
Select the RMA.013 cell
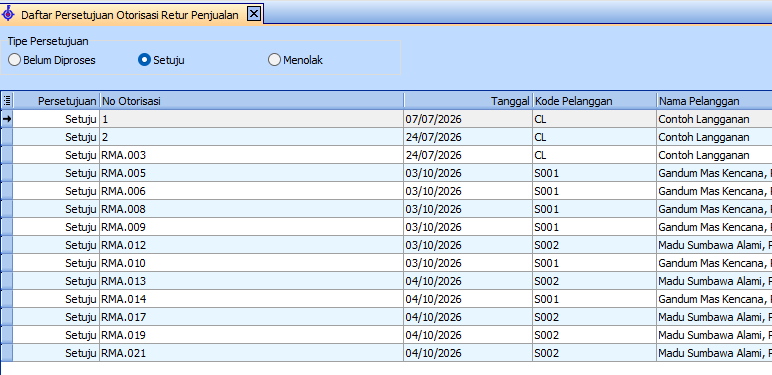point(252,281)
